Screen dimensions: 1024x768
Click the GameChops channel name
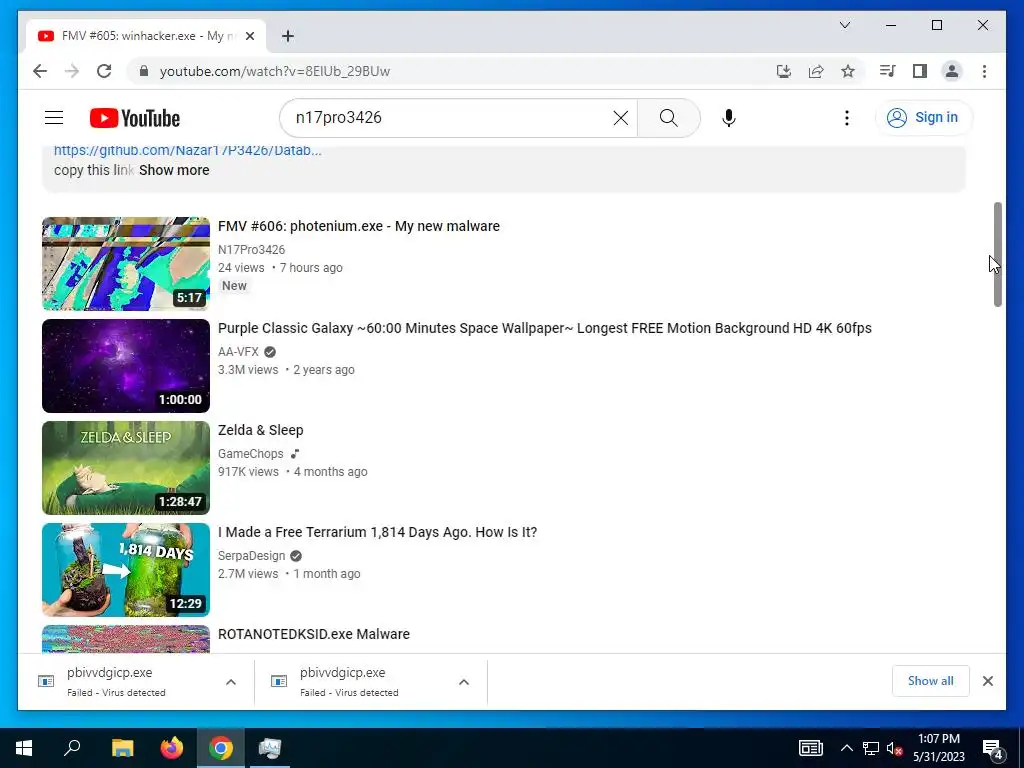click(x=251, y=453)
